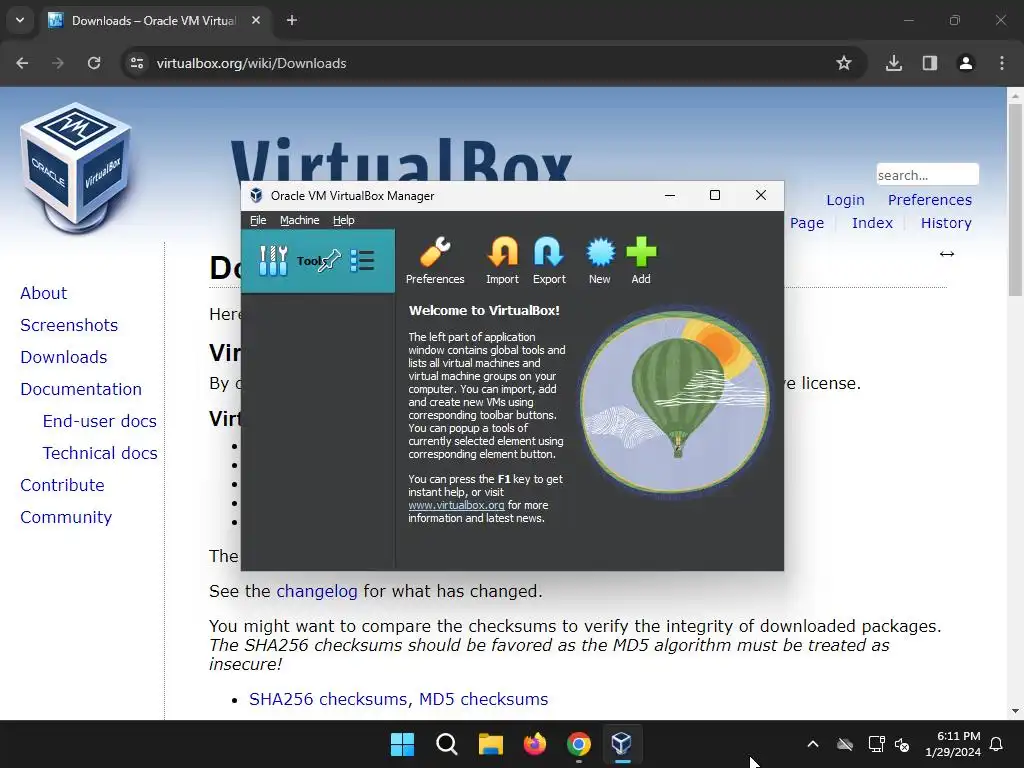
Task: Bookmark this page with the star
Action: point(844,63)
